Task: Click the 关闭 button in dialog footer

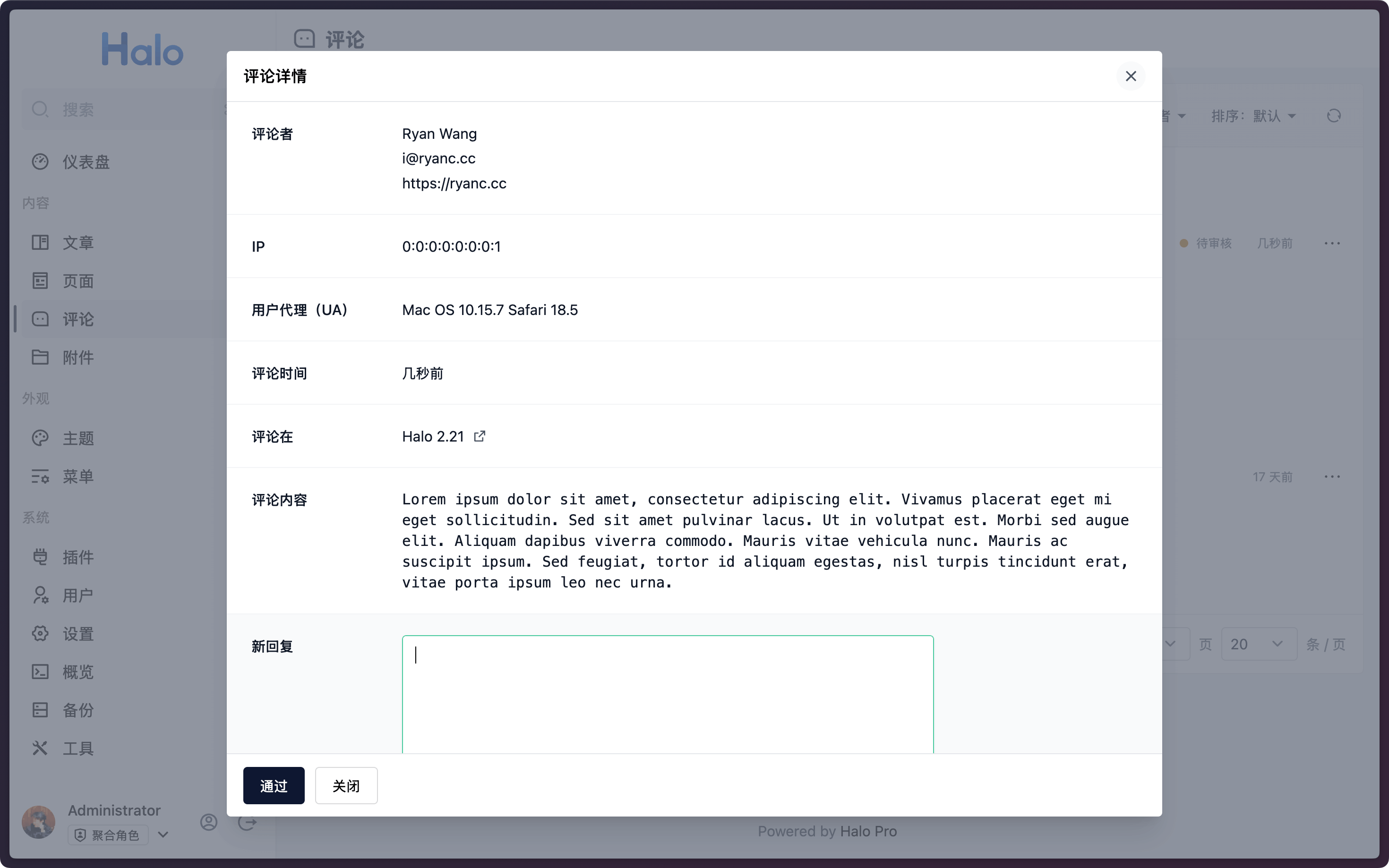Action: (346, 785)
